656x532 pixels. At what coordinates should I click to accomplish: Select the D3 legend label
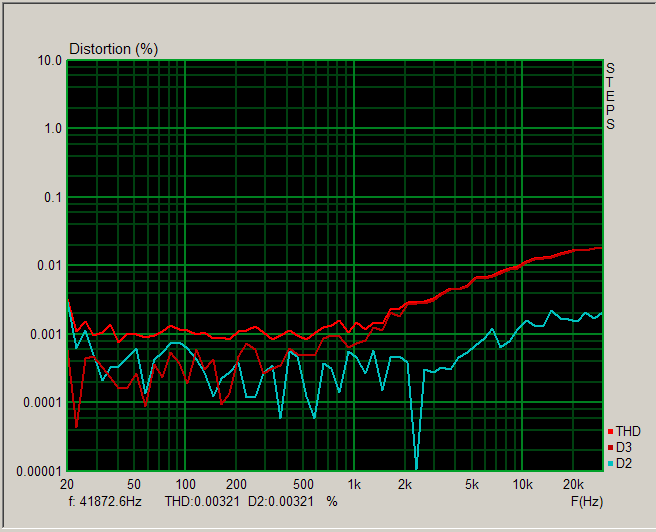pyautogui.click(x=624, y=448)
